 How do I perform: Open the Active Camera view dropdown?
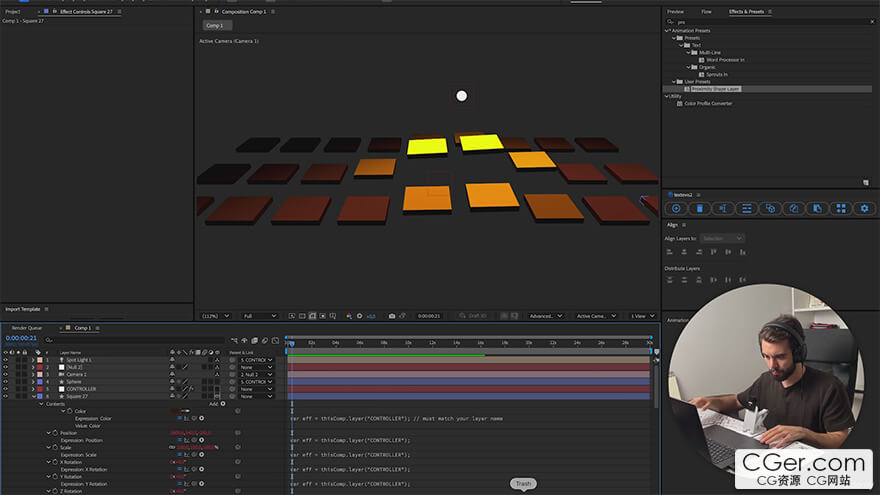coord(596,316)
